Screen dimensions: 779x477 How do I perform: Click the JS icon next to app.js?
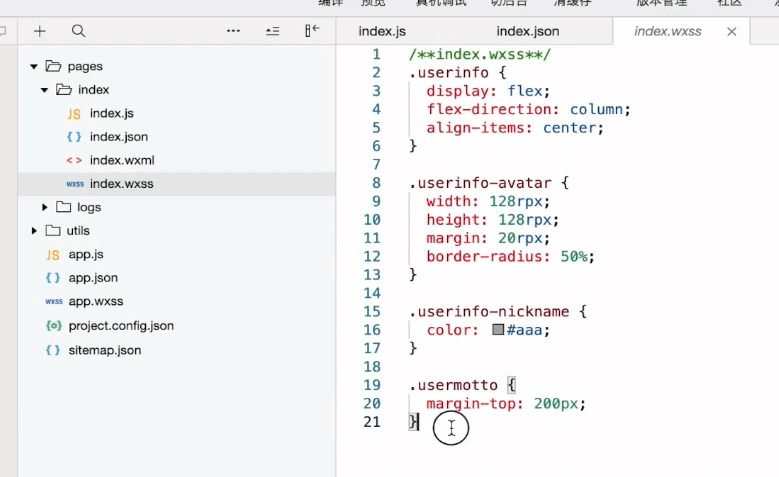[53, 255]
